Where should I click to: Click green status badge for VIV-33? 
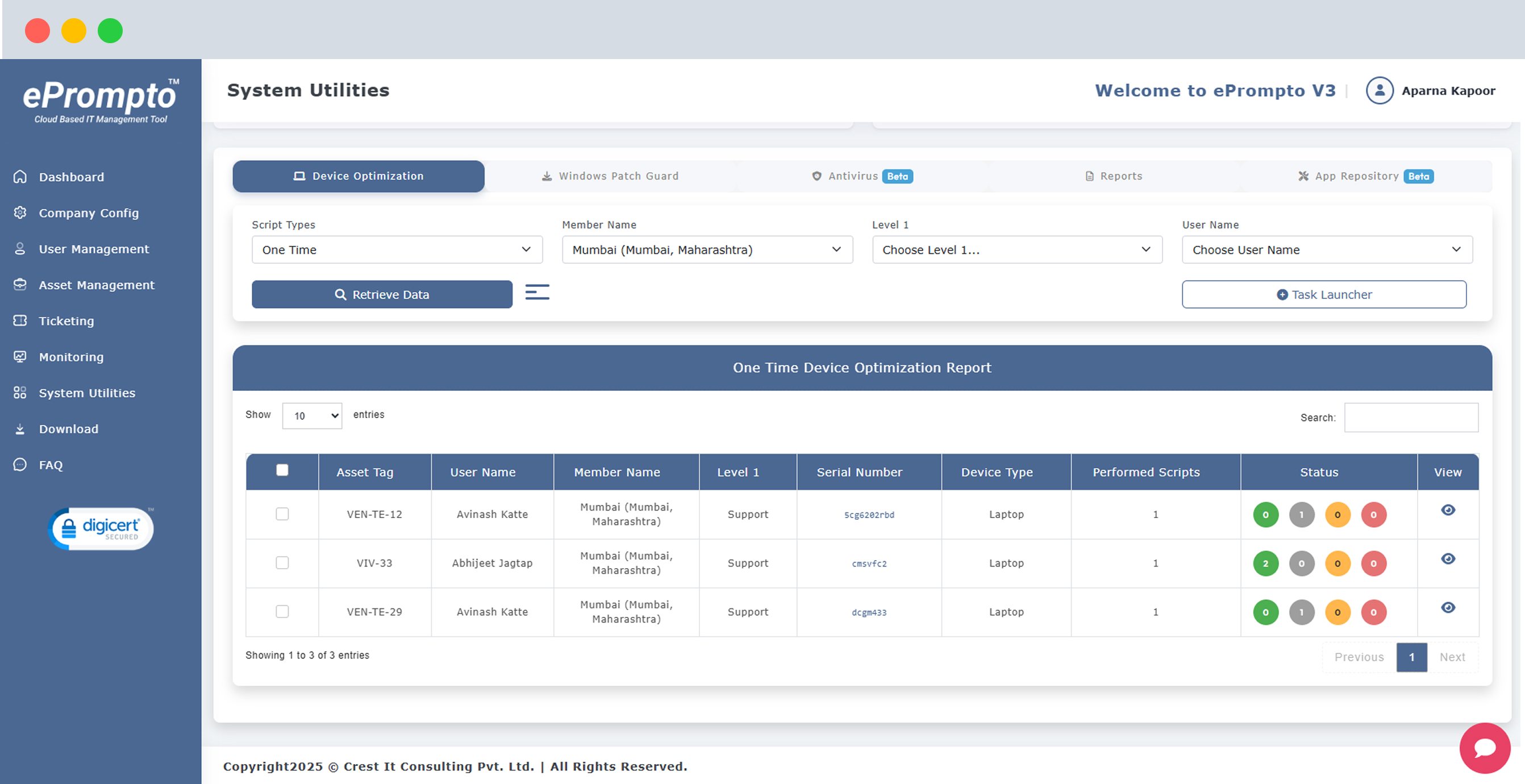(1265, 563)
